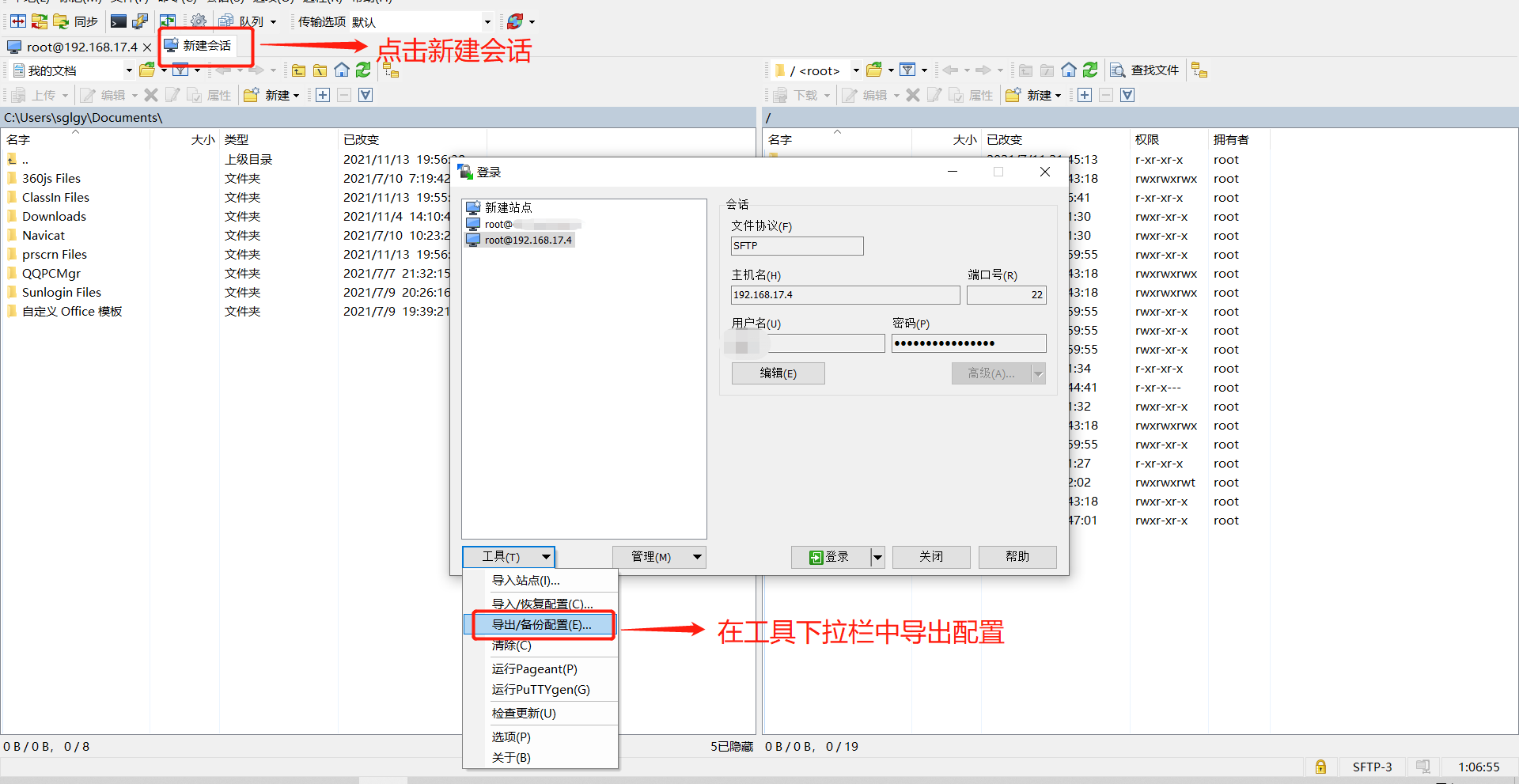Click the 编辑(E) button in login dialog
The width and height of the screenshot is (1519, 784).
click(778, 373)
